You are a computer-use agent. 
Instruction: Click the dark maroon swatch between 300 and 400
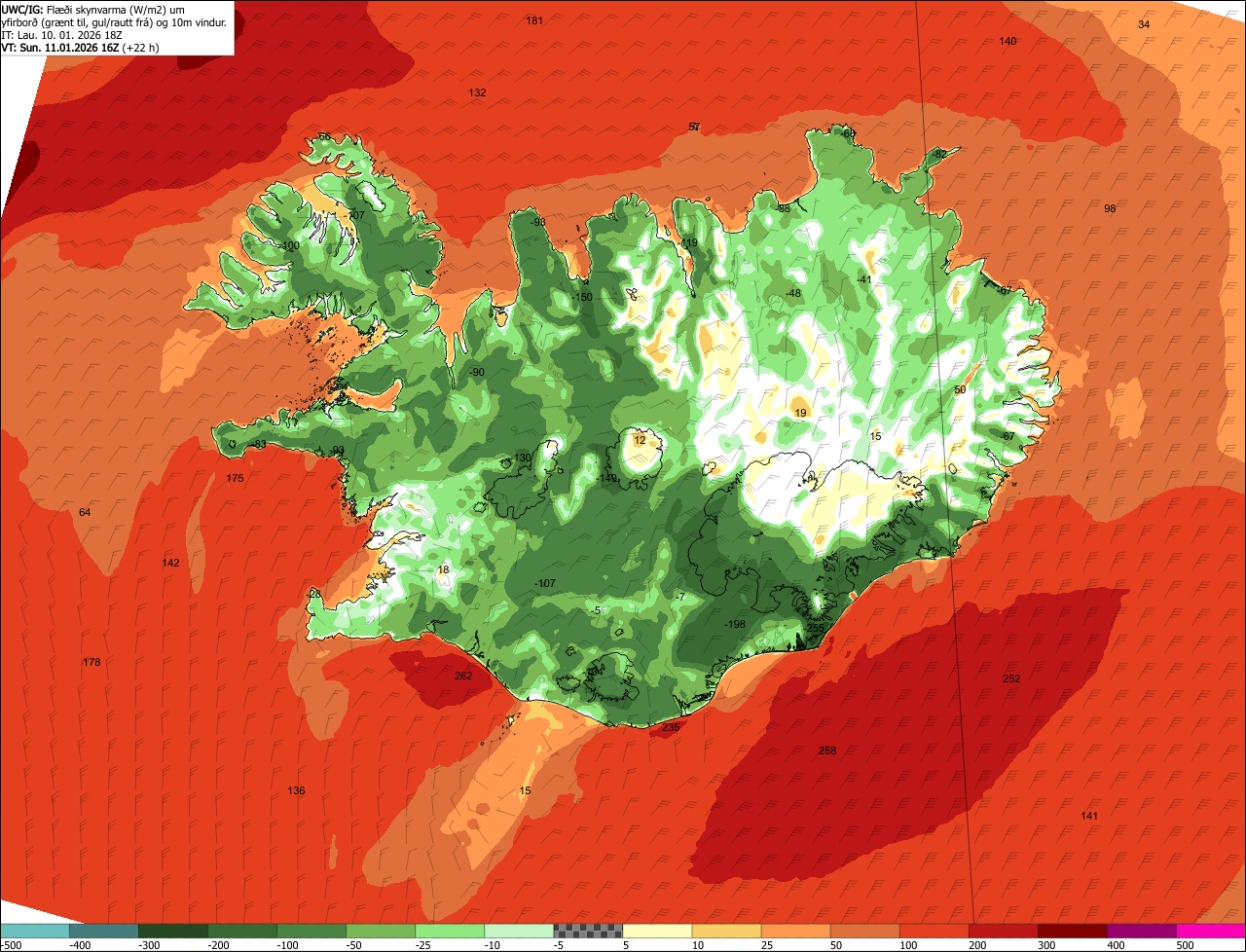pyautogui.click(x=1073, y=931)
